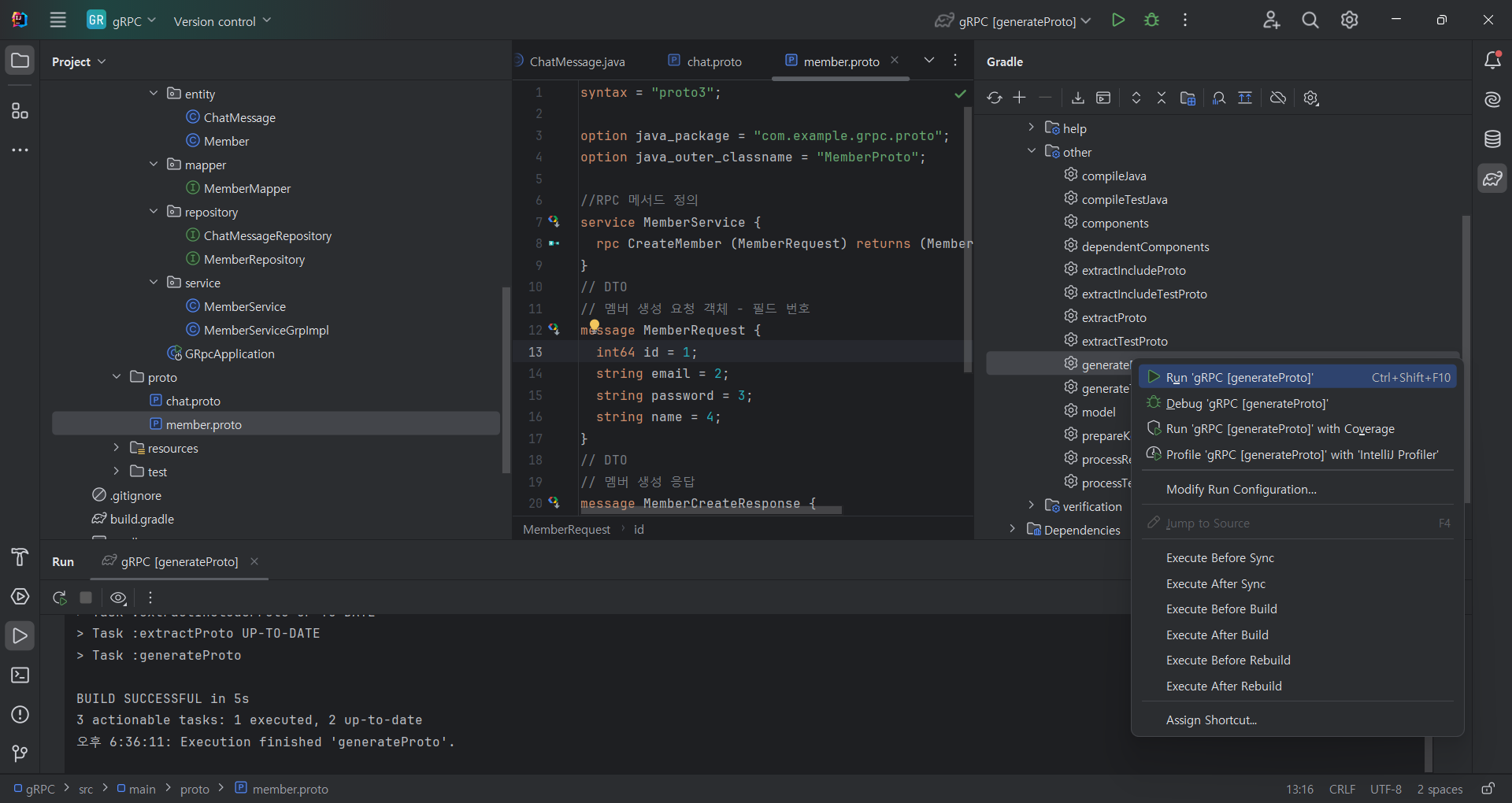1512x803 pixels.
Task: Open the Project view mode dropdown
Action: [79, 61]
